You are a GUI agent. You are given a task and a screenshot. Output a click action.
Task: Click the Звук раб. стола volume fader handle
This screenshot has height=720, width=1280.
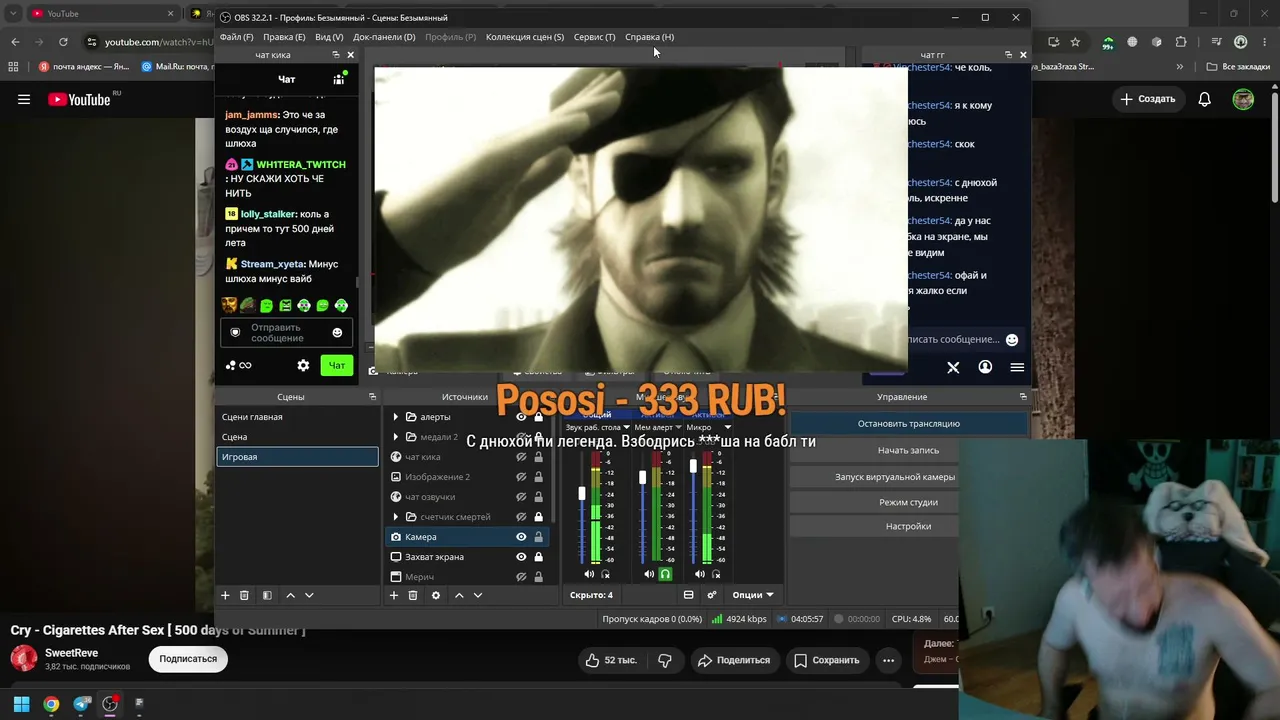582,494
